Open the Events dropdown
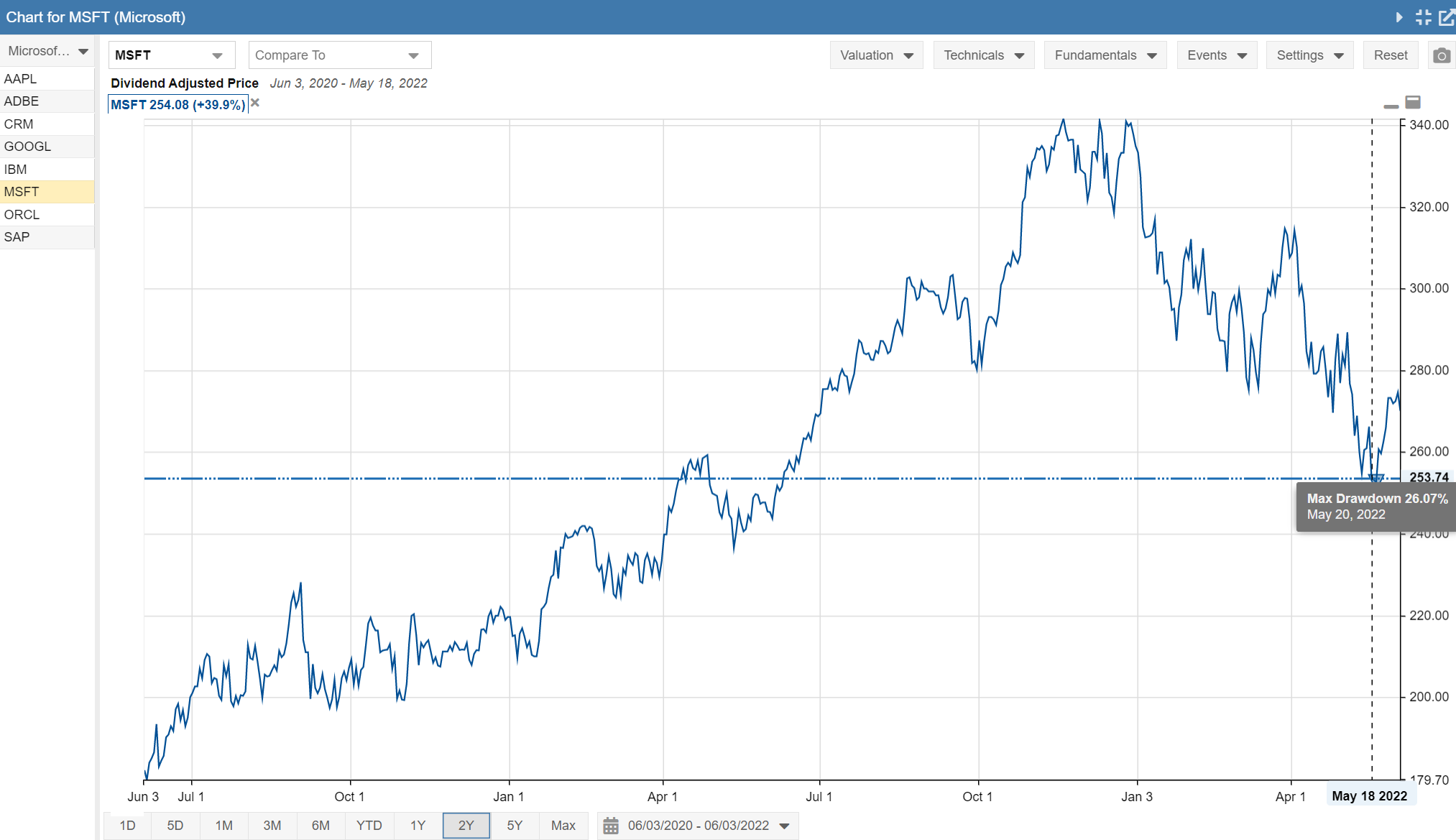The image size is (1456, 840). (x=1217, y=55)
